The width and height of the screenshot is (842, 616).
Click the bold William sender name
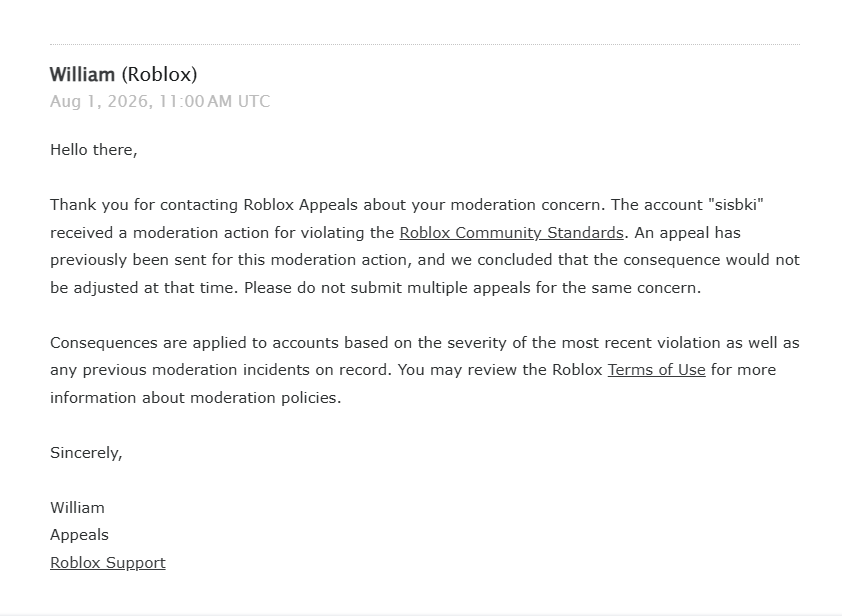coord(82,75)
